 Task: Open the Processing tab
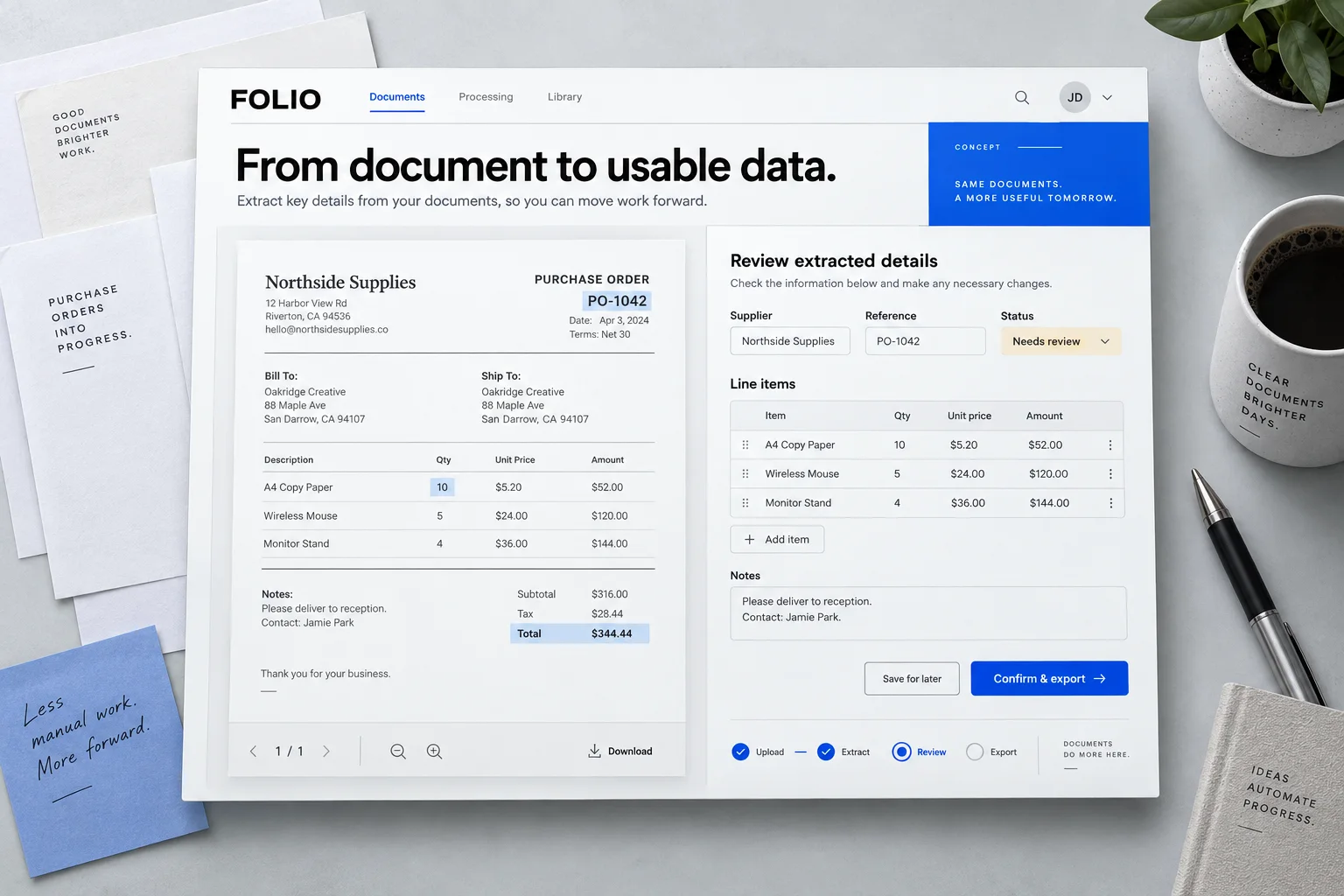(x=486, y=97)
